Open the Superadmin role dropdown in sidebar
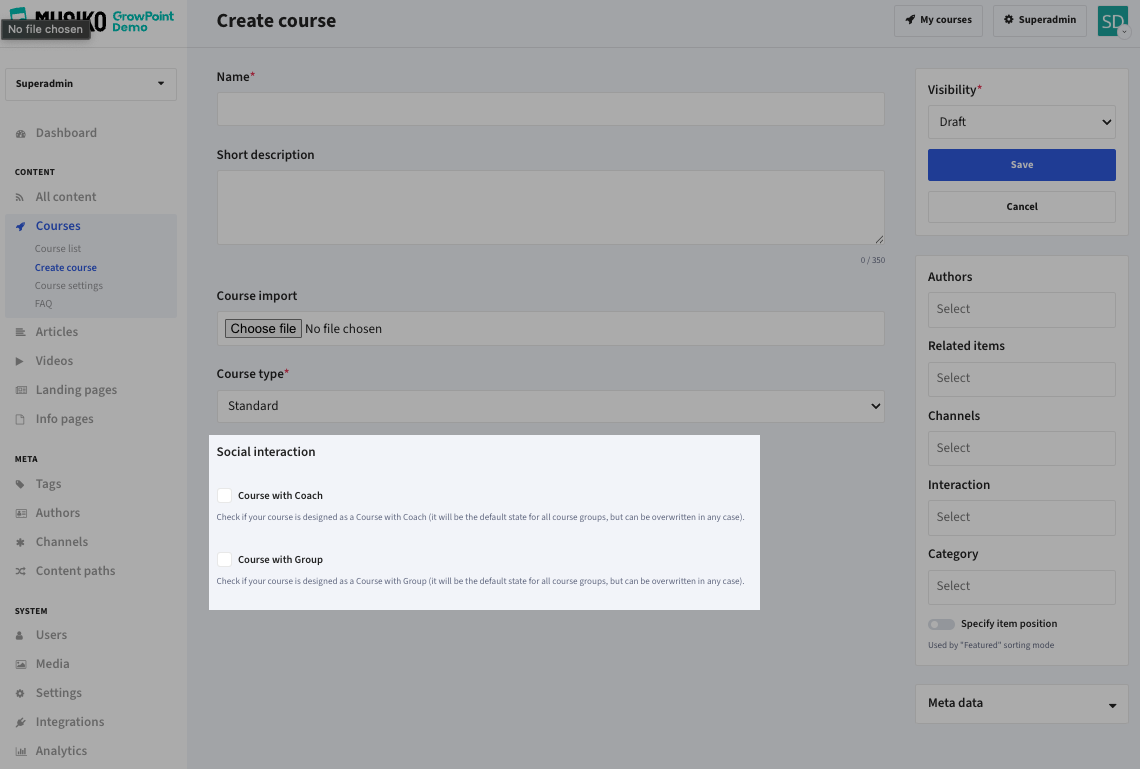Viewport: 1140px width, 769px height. click(x=91, y=84)
